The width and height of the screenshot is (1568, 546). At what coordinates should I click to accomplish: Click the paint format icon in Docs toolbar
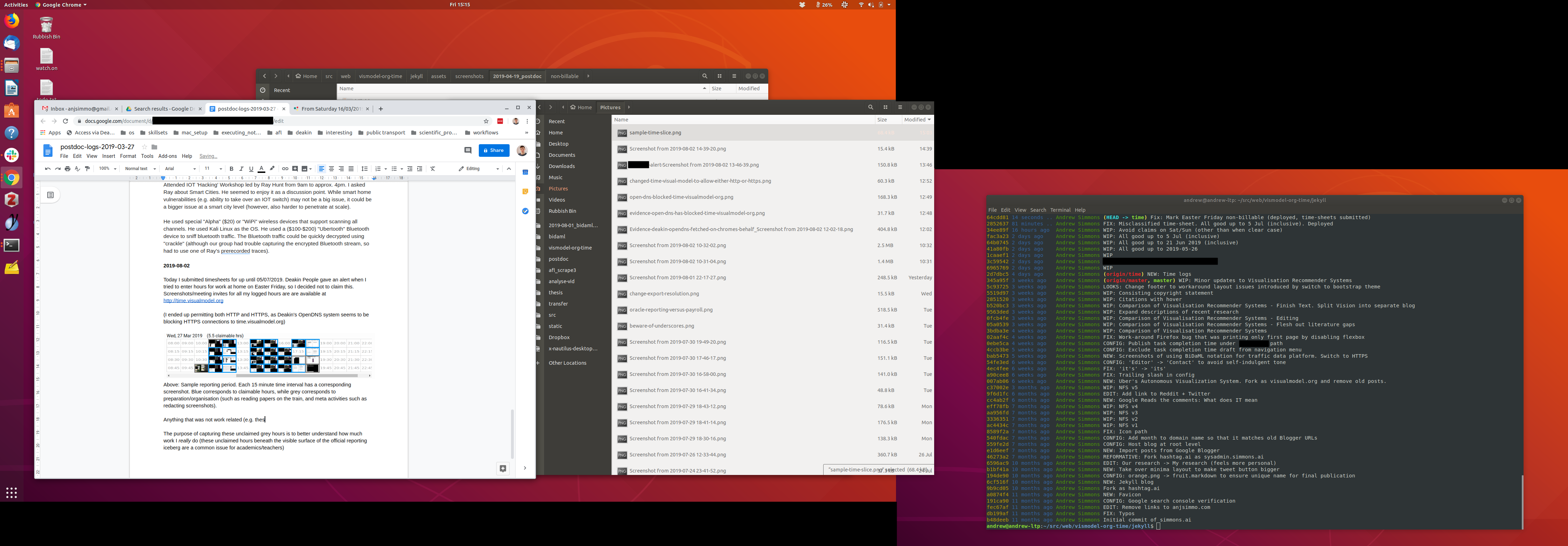(87, 169)
